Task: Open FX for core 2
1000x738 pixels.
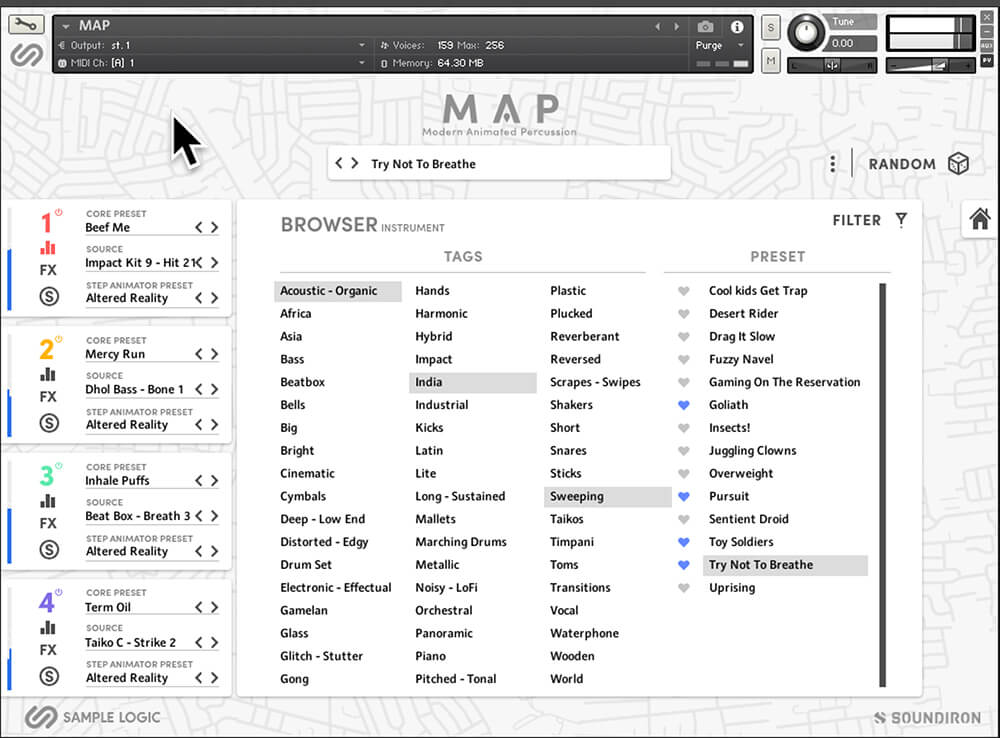Action: pos(48,397)
